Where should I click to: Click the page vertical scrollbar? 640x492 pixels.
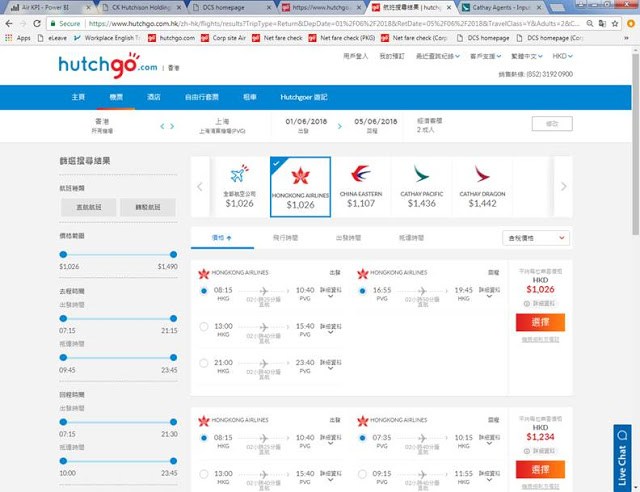click(635, 144)
